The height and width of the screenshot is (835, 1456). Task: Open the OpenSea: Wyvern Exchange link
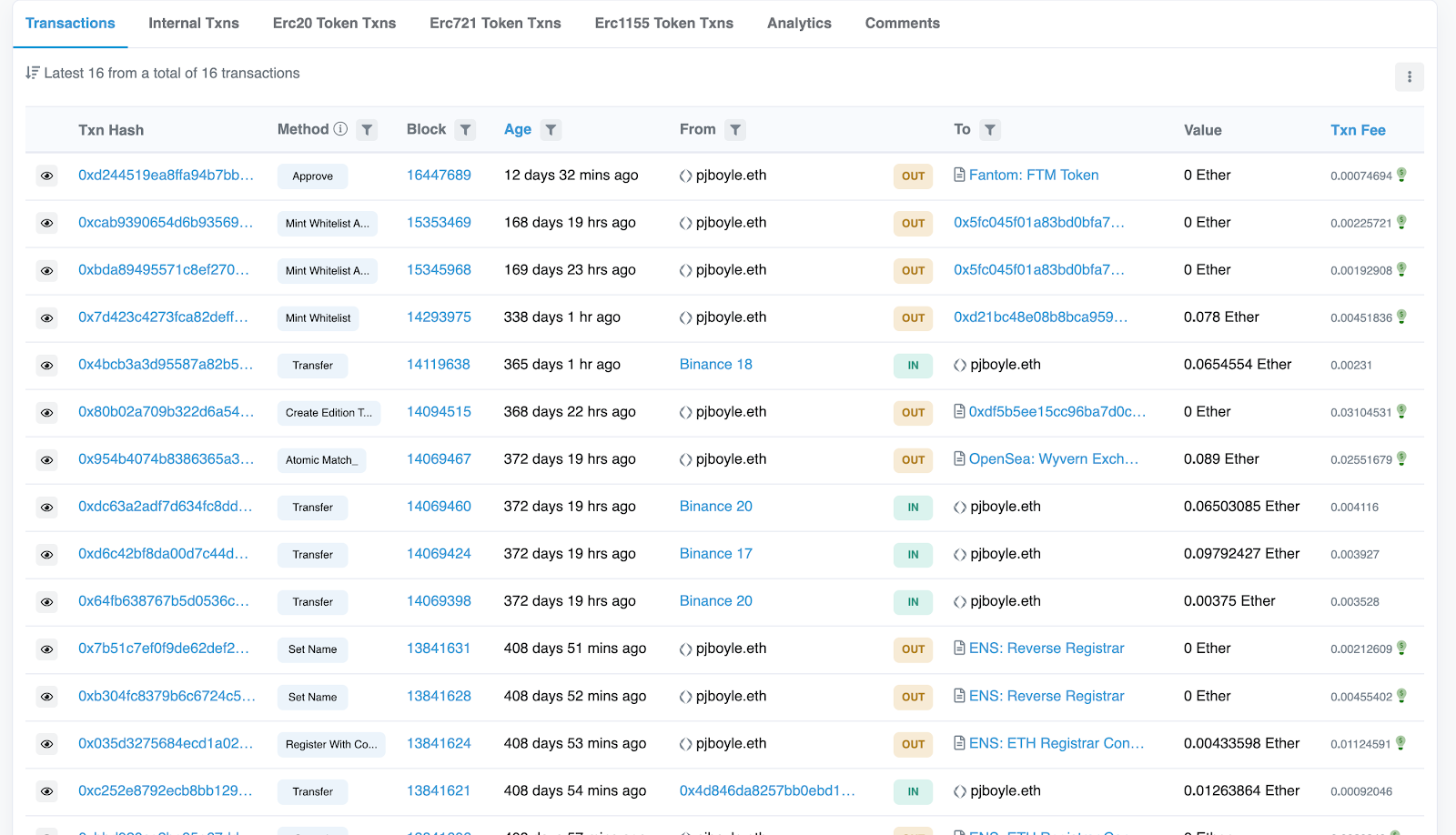pyautogui.click(x=1054, y=458)
